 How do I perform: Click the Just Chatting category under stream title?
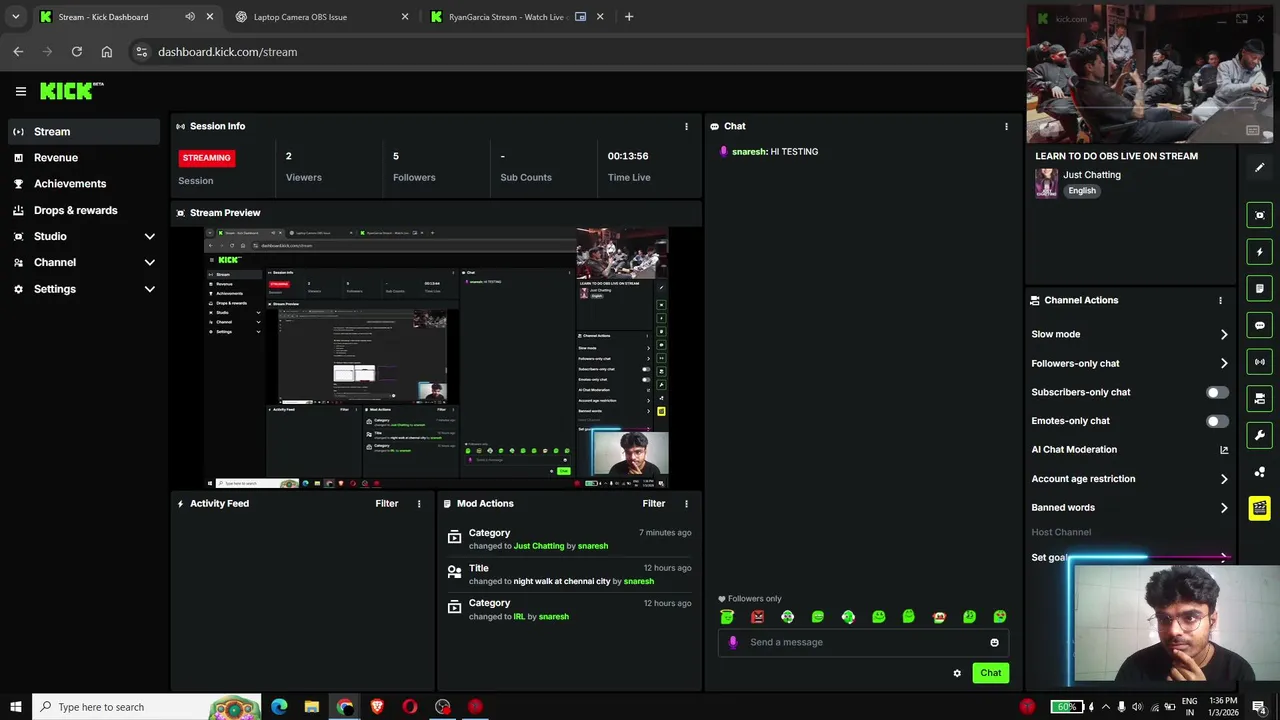coord(1091,175)
